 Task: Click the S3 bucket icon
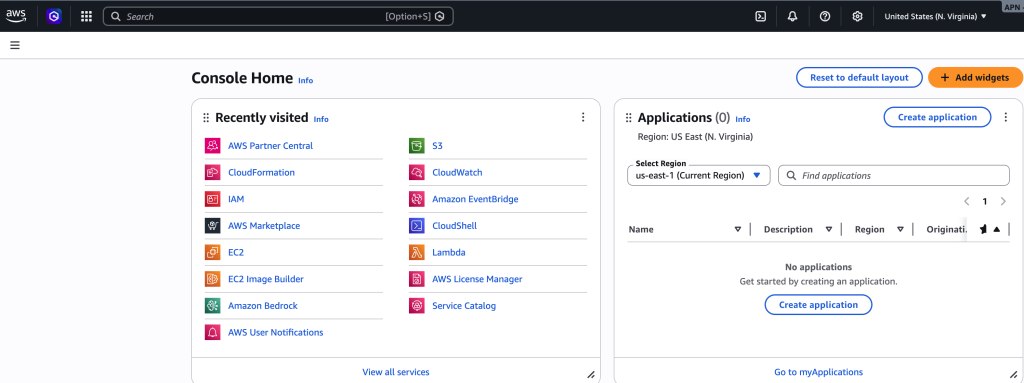[x=417, y=146]
